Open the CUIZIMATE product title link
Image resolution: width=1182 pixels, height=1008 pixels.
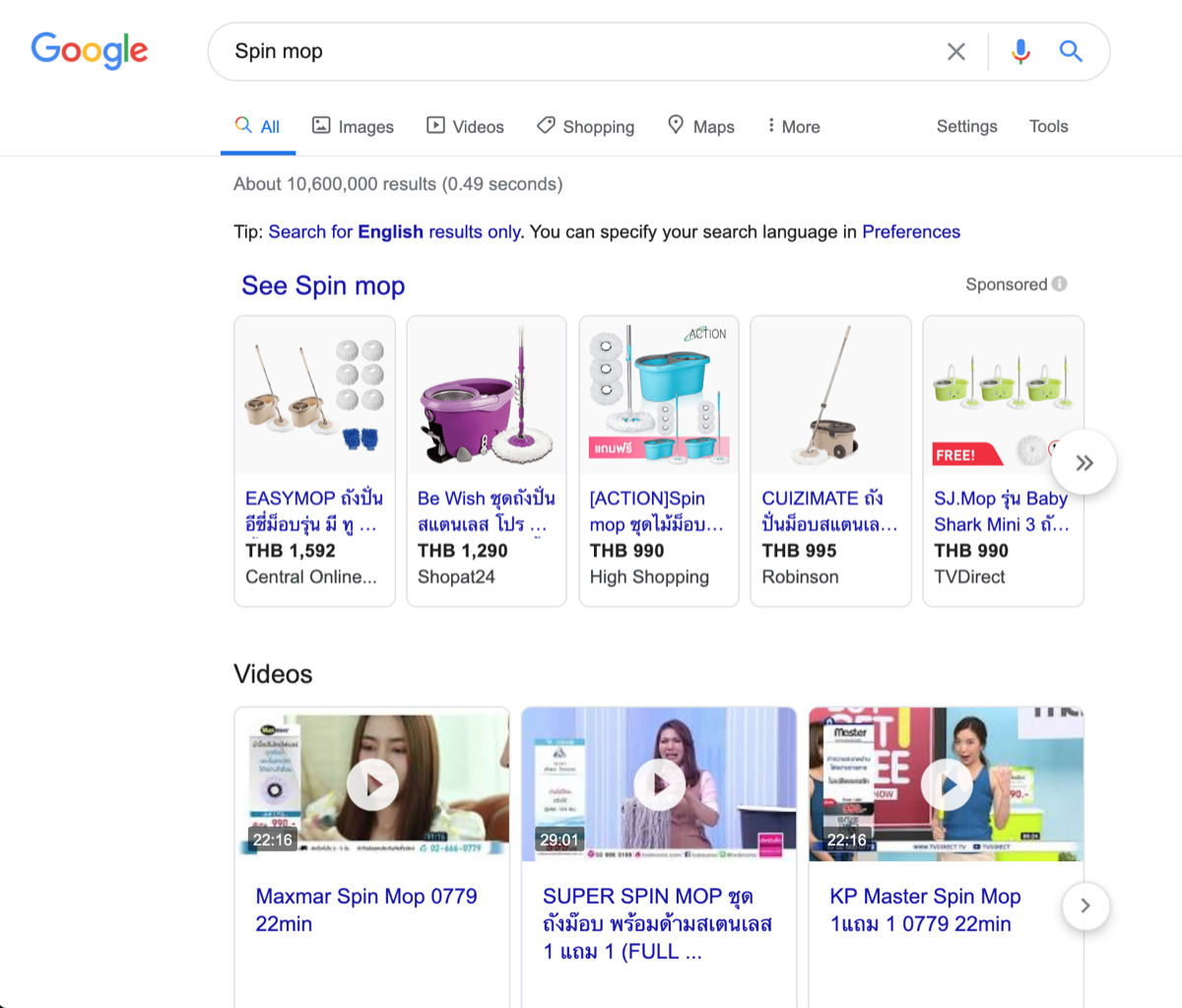tap(830, 511)
